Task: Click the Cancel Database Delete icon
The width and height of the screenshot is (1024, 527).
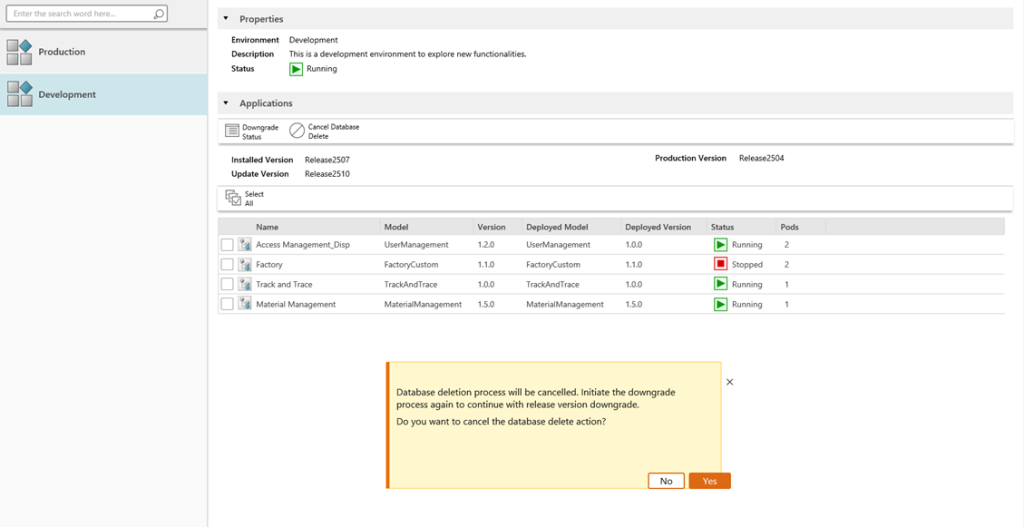Action: [x=297, y=131]
